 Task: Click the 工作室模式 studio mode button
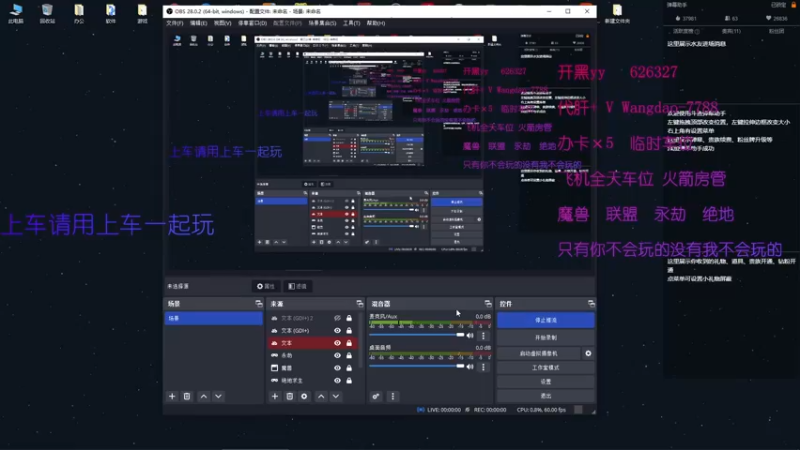pos(545,367)
